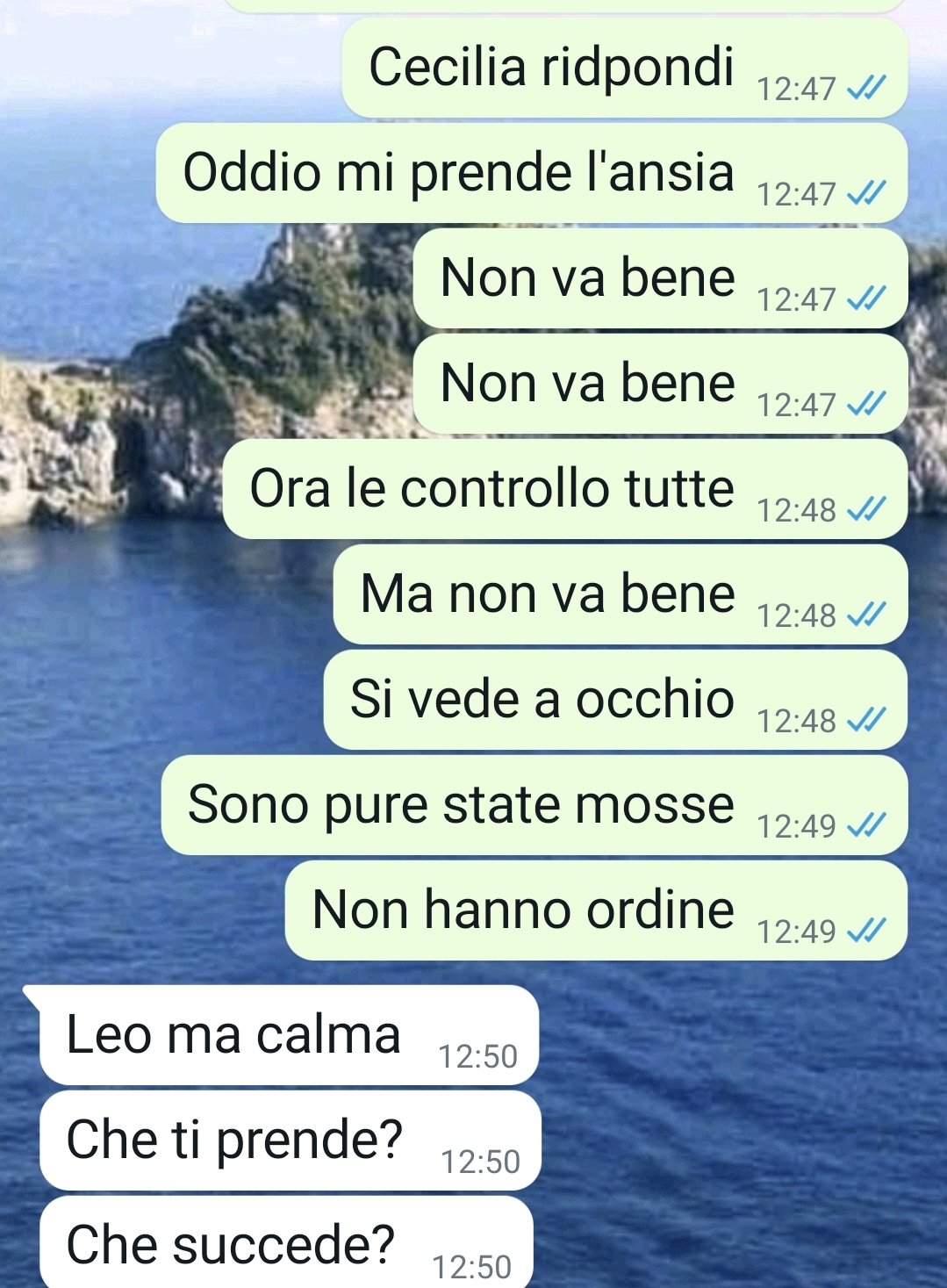The image size is (947, 1288).
Task: Click the 12:50 timestamp on 'Leo ma calma'
Action: click(x=478, y=1056)
